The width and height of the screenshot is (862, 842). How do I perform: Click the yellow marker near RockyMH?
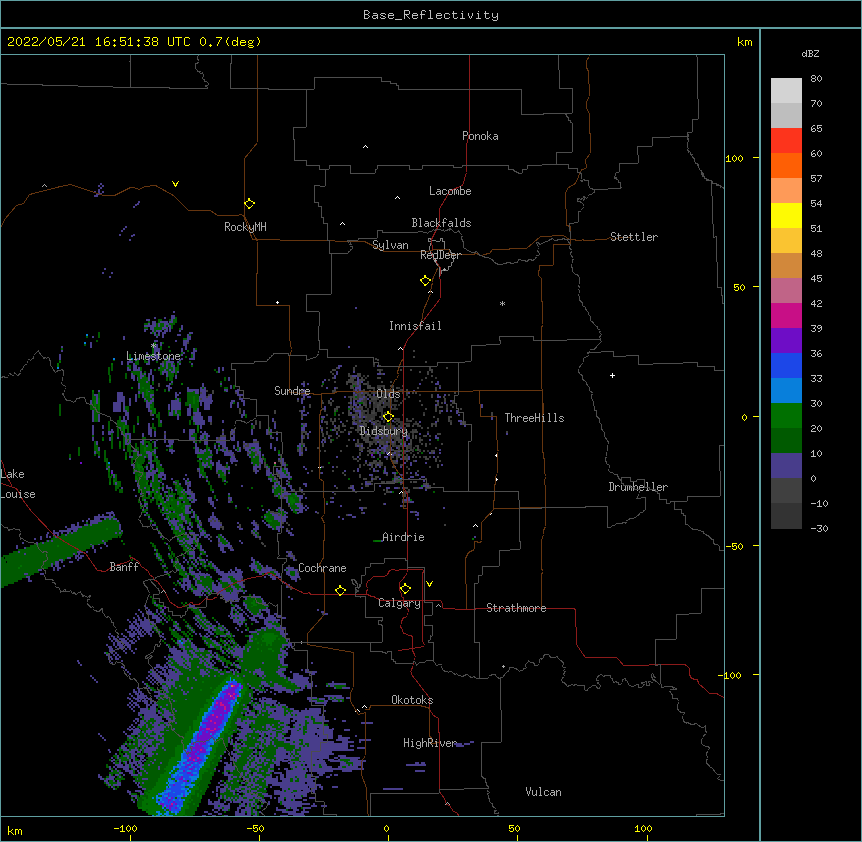coord(250,204)
